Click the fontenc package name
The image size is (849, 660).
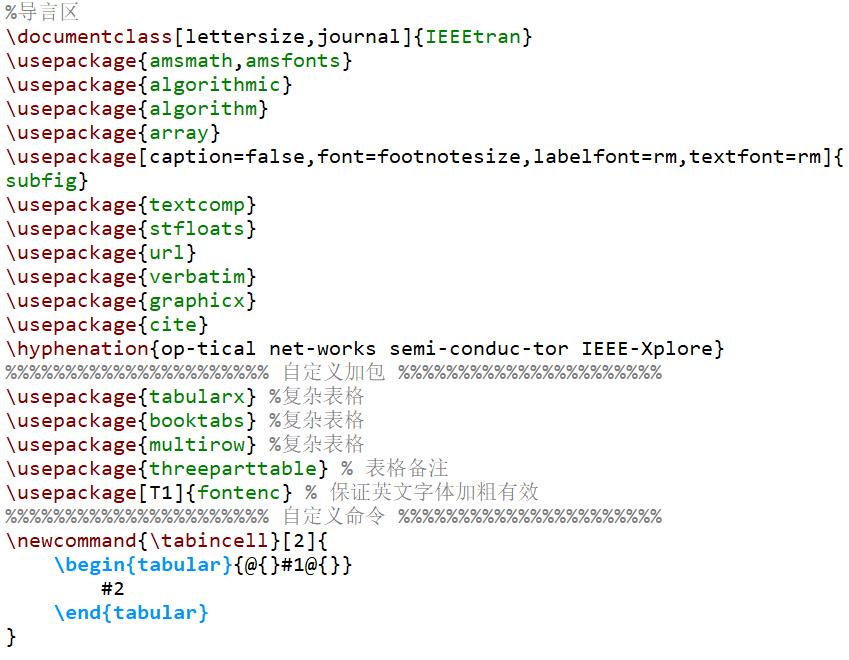[239, 493]
